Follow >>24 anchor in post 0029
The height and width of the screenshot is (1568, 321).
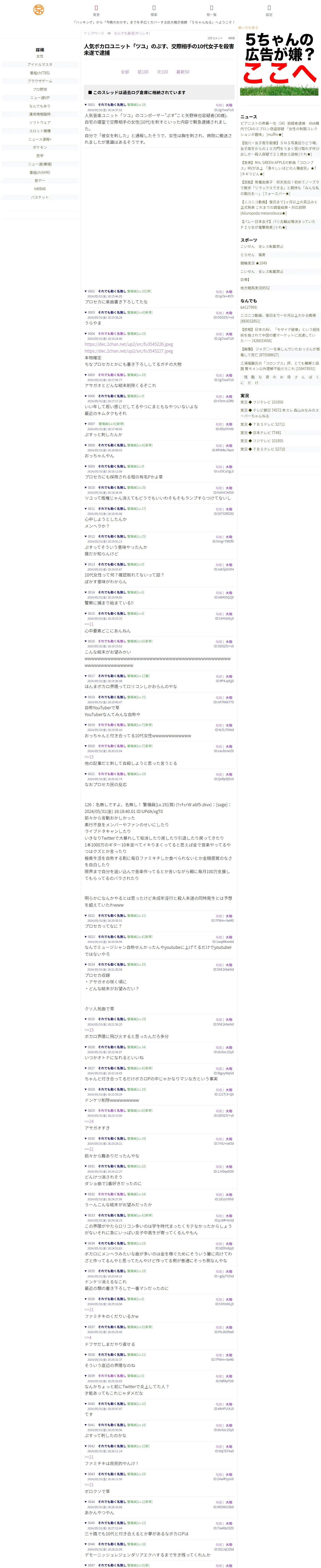(x=89, y=1121)
